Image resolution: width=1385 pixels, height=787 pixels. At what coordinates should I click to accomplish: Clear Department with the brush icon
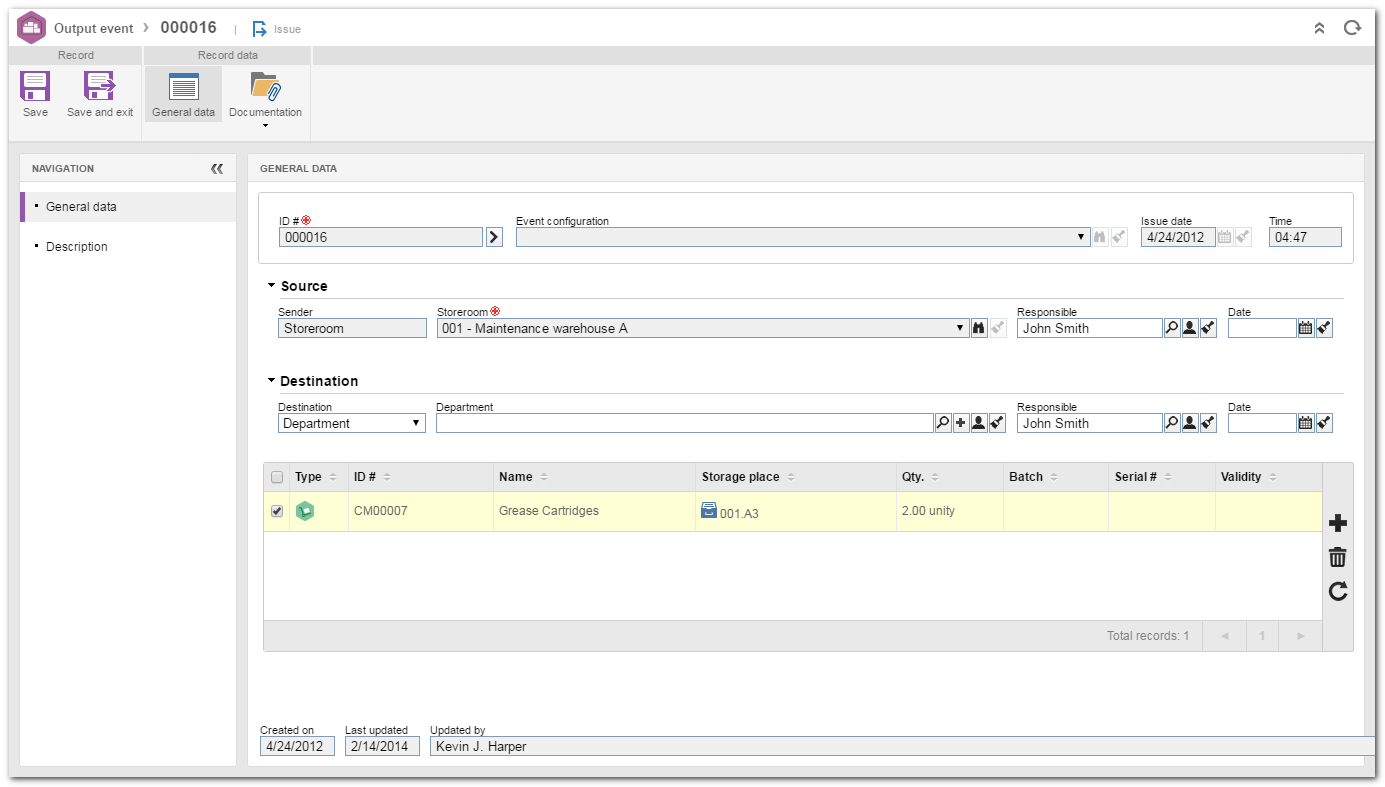tap(997, 423)
